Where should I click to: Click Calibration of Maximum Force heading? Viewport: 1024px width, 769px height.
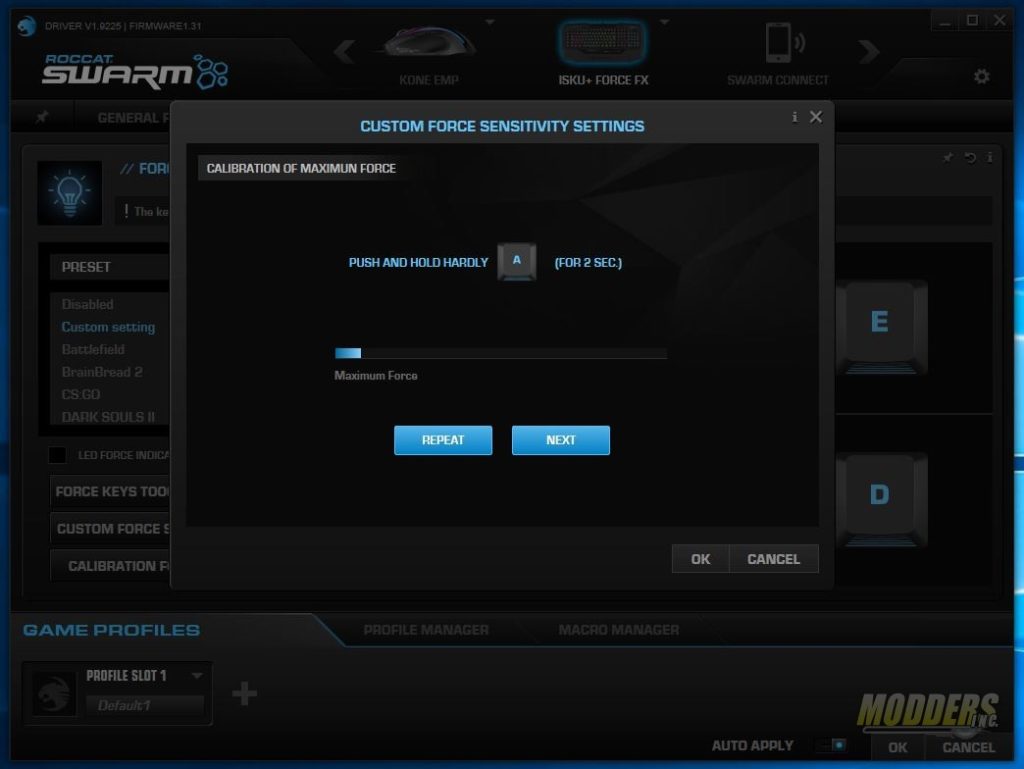(301, 168)
